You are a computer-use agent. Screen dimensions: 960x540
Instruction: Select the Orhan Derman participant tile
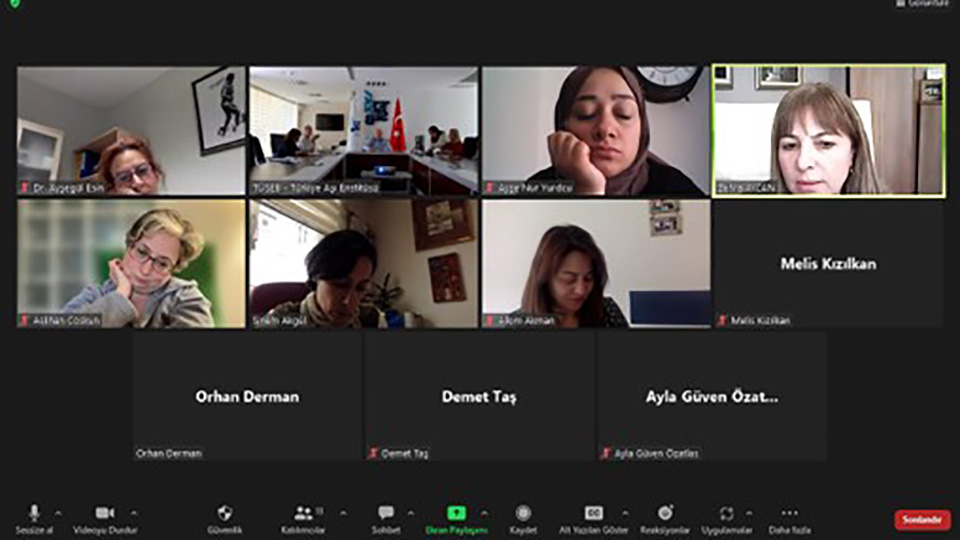247,396
